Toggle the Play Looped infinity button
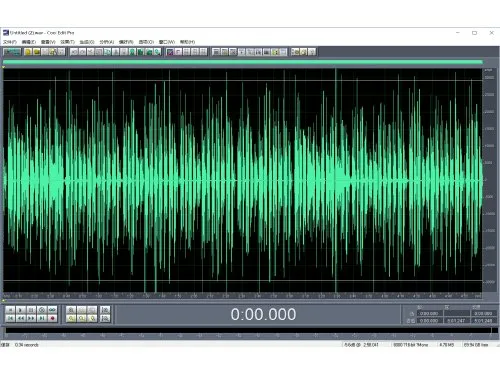The width and height of the screenshot is (500, 375). pyautogui.click(x=52, y=310)
